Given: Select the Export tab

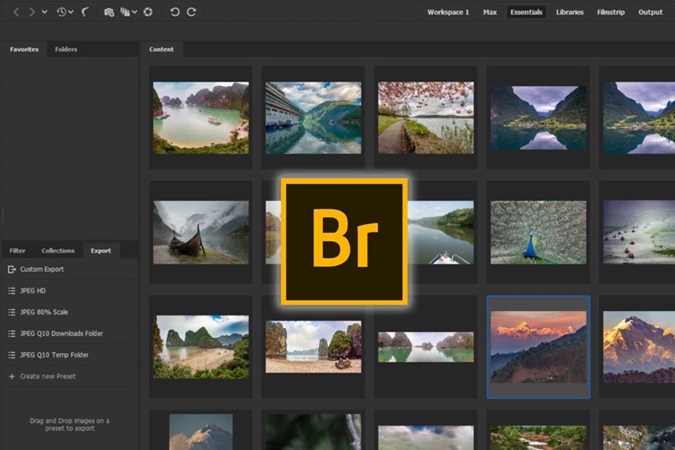Looking at the screenshot, I should [x=101, y=250].
